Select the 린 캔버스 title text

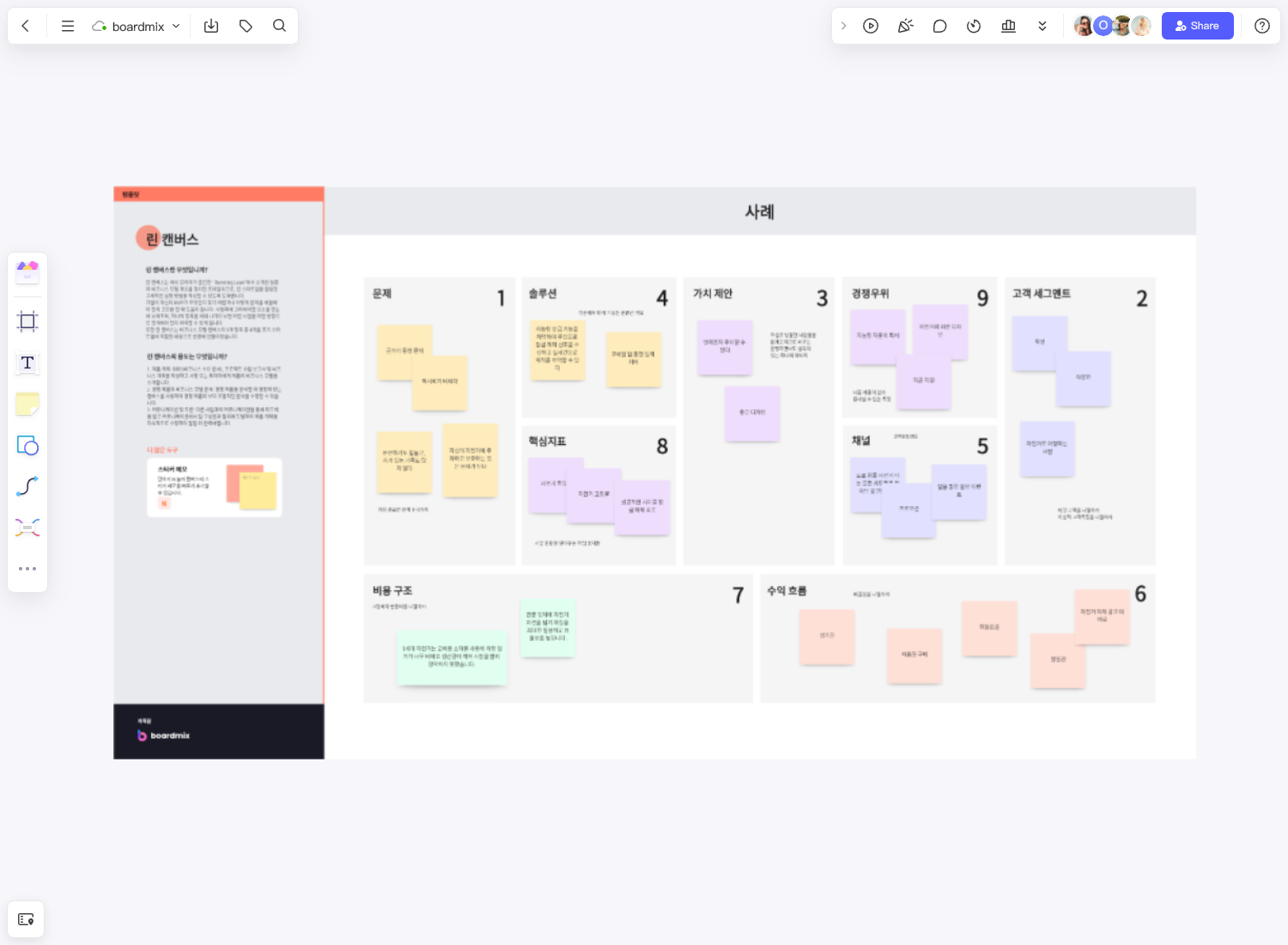(x=172, y=239)
